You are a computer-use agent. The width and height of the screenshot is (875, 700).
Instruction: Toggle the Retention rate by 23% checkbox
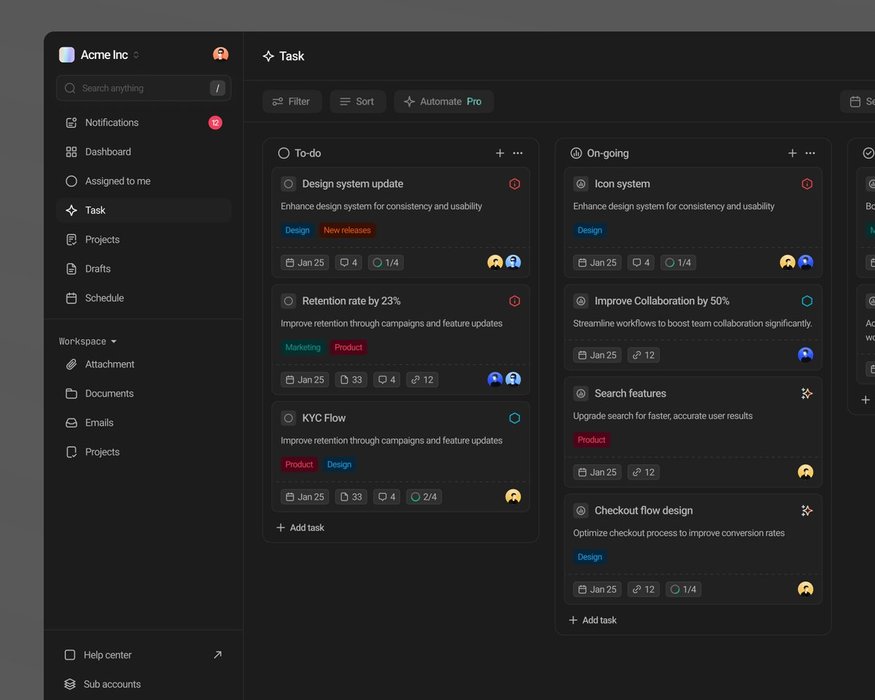[288, 301]
